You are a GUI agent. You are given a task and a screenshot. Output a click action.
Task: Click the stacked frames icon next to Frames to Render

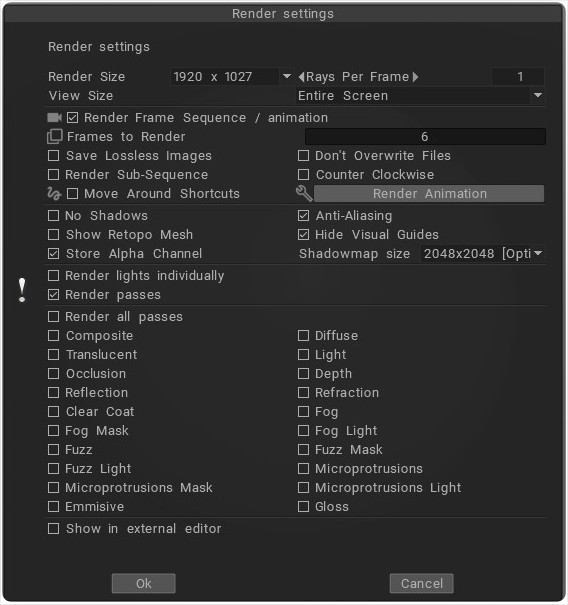pos(54,136)
